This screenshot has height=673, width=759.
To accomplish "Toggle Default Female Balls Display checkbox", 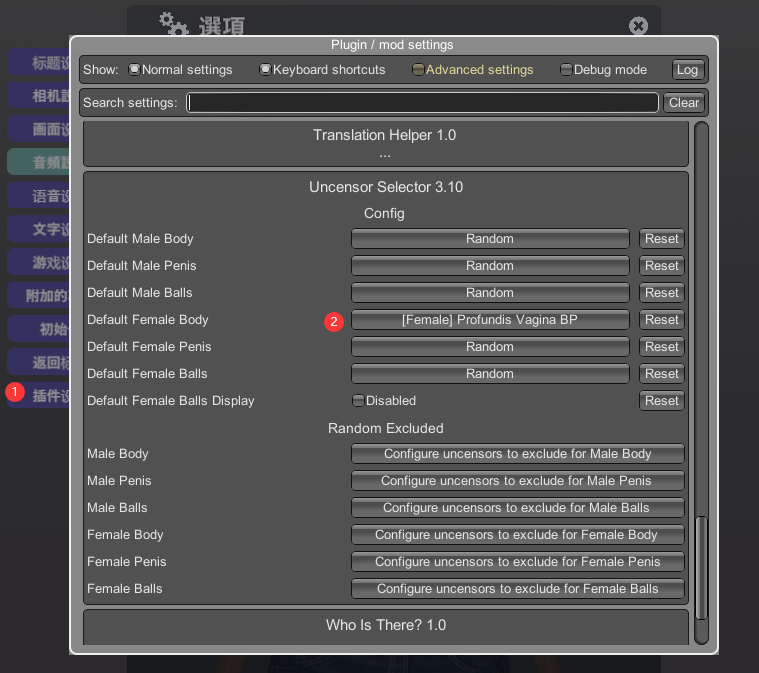I will tap(358, 401).
